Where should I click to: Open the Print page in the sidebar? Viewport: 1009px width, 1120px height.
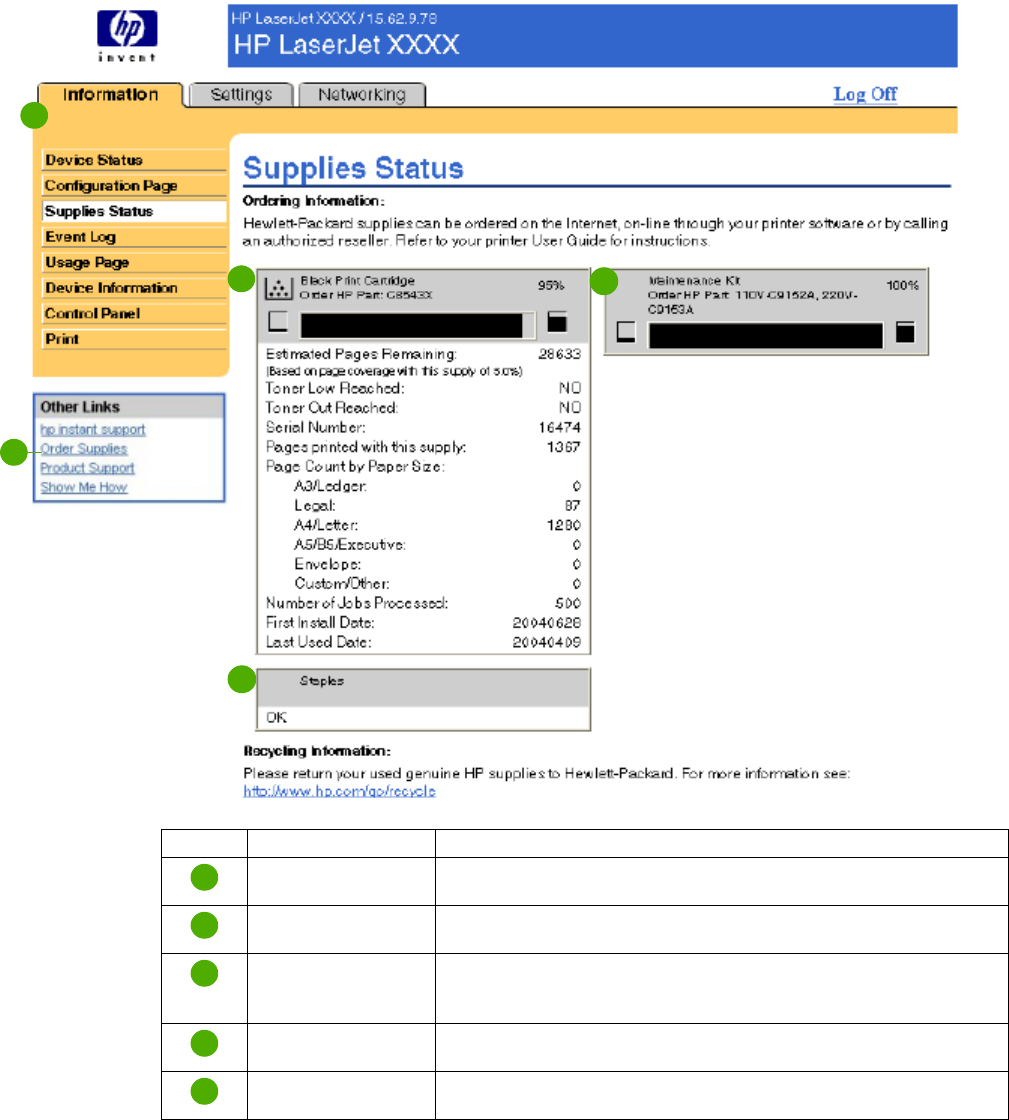point(134,339)
